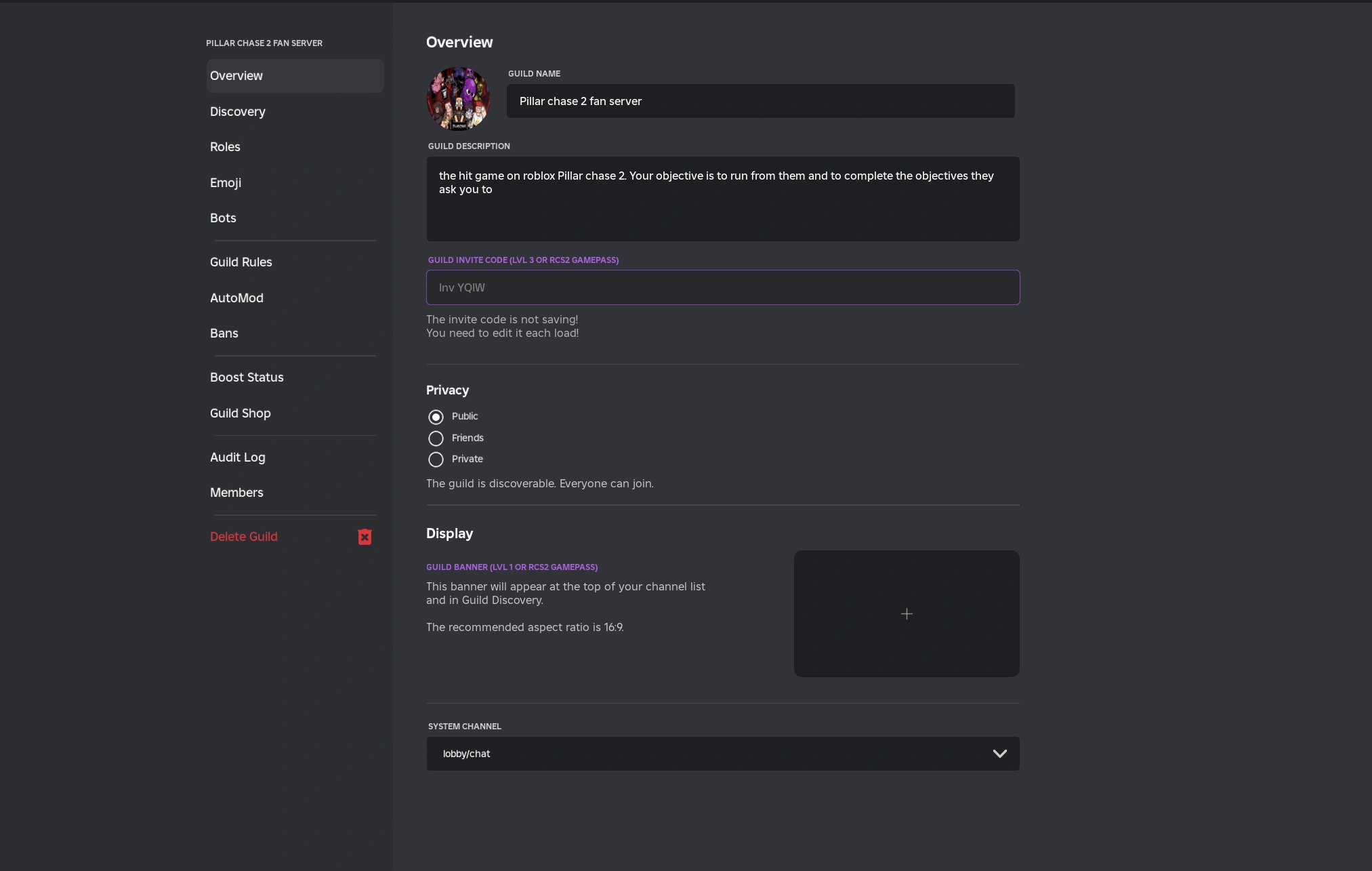
Task: Click the guild invite code input field
Action: [722, 287]
